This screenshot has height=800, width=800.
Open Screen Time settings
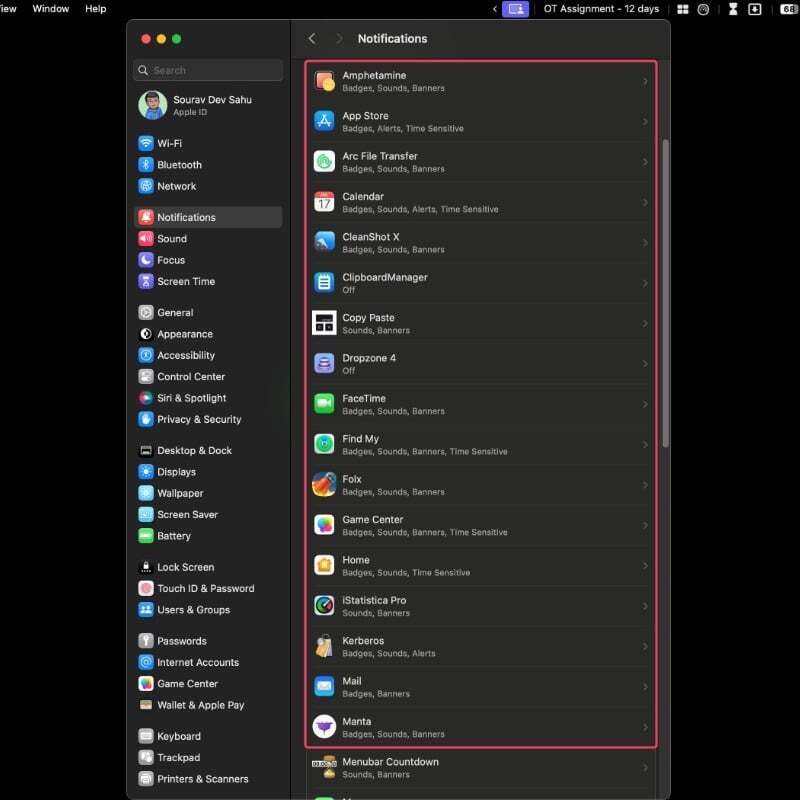click(208, 282)
